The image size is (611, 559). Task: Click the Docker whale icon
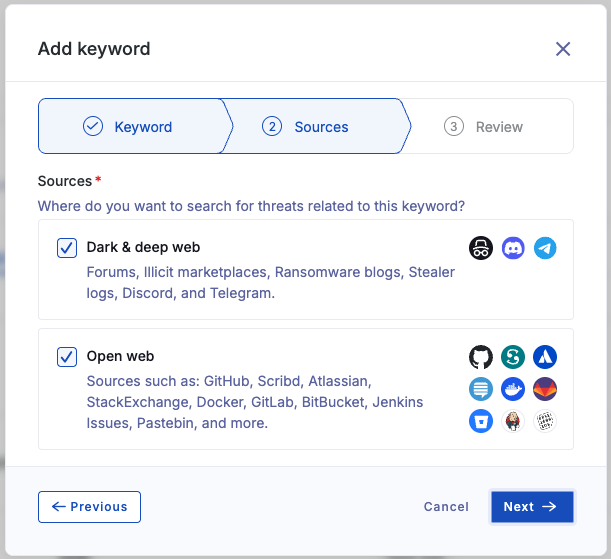point(513,389)
